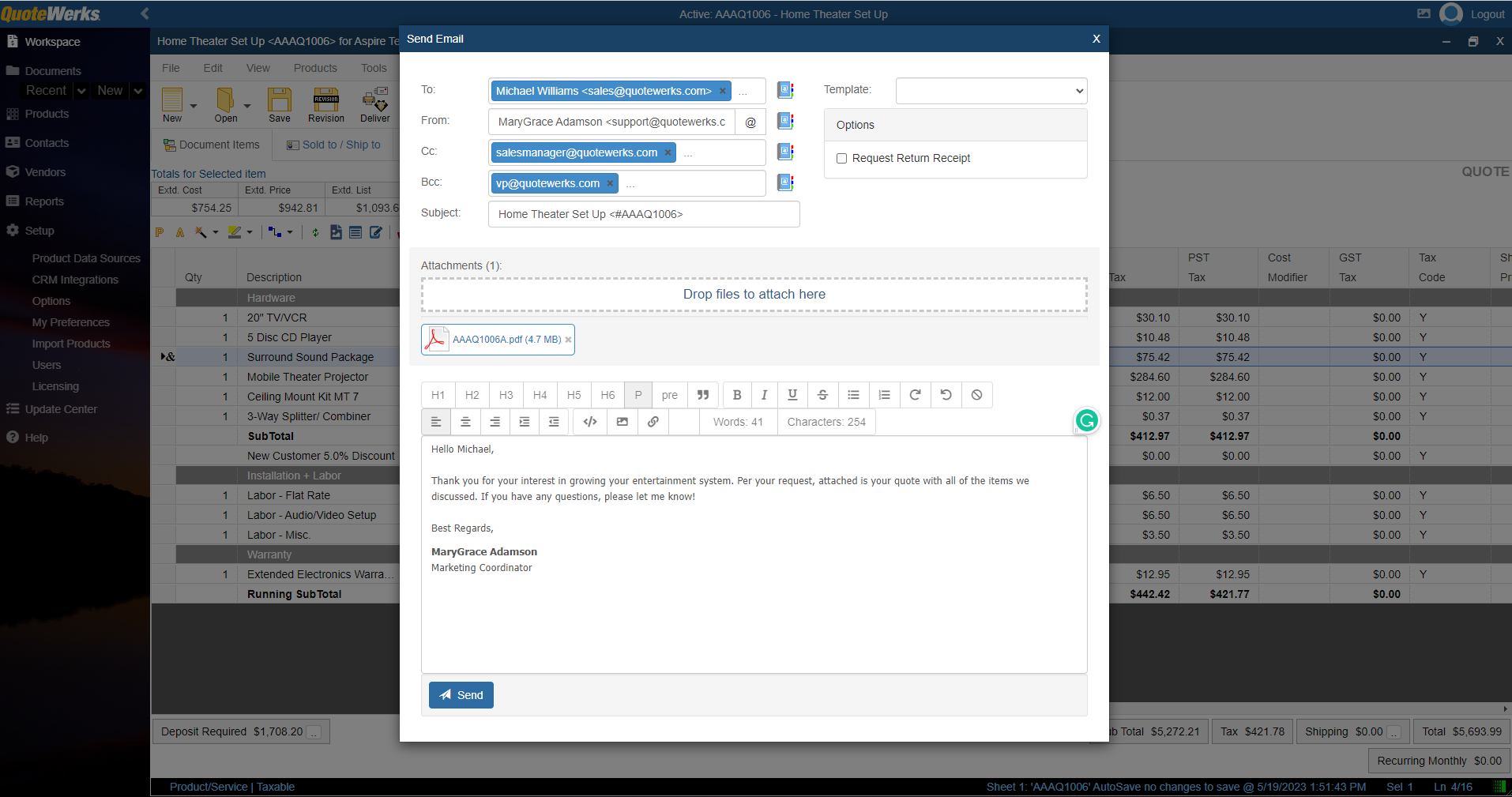Click into the email body text area
The height and width of the screenshot is (797, 1512).
pos(754,555)
